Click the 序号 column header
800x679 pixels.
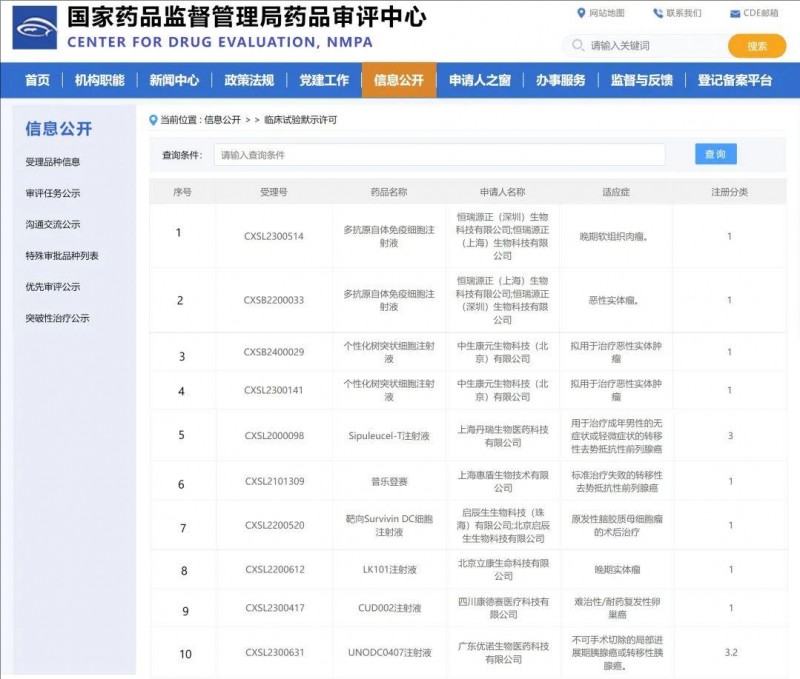(x=182, y=192)
